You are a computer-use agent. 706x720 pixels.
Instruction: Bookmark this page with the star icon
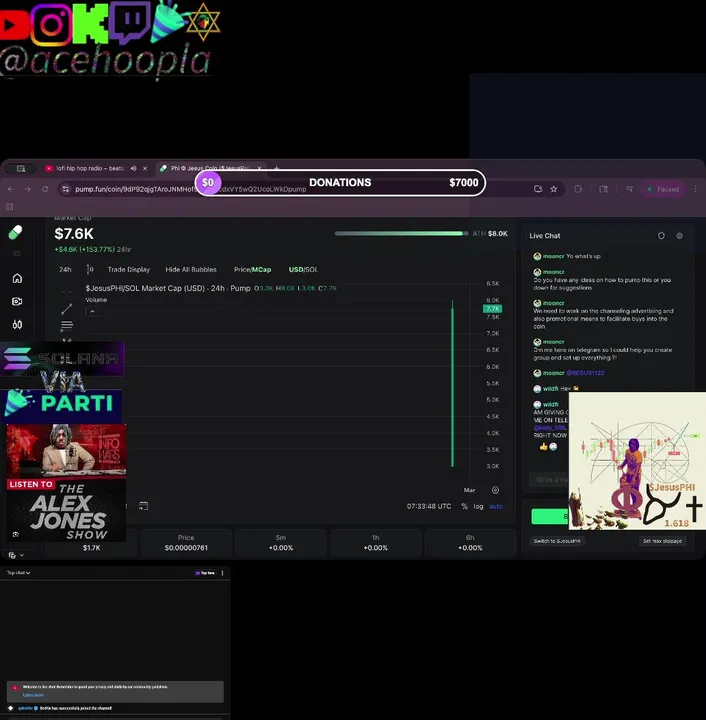coord(554,189)
